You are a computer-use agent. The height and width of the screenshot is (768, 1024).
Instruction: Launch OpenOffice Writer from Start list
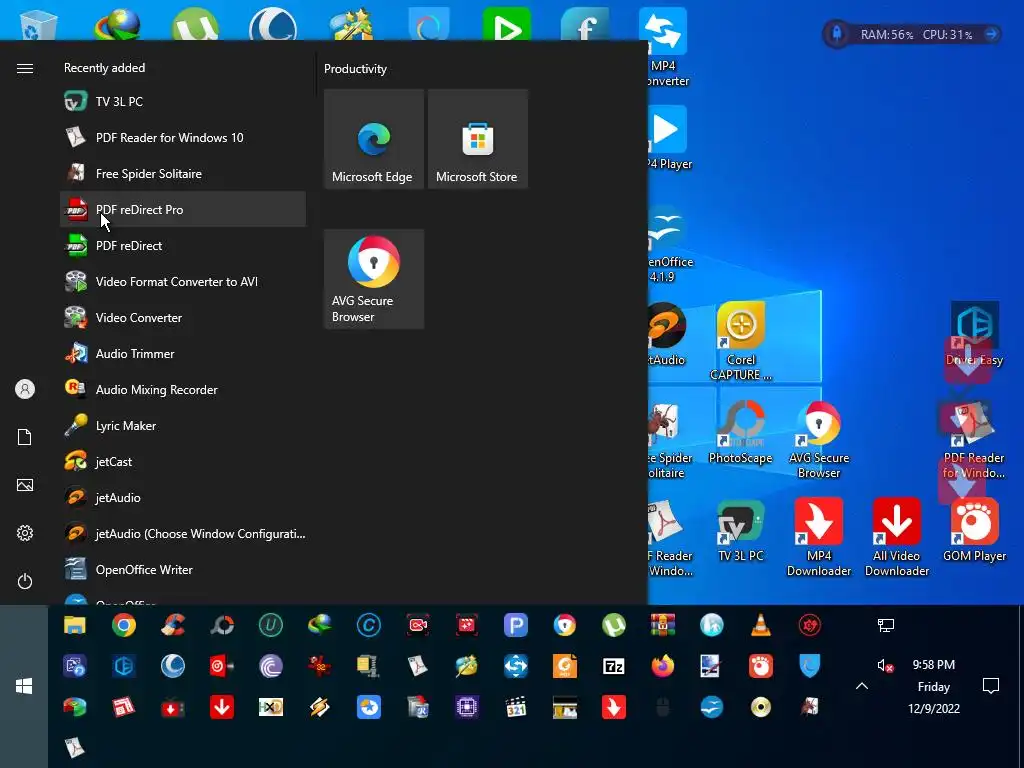click(x=183, y=569)
